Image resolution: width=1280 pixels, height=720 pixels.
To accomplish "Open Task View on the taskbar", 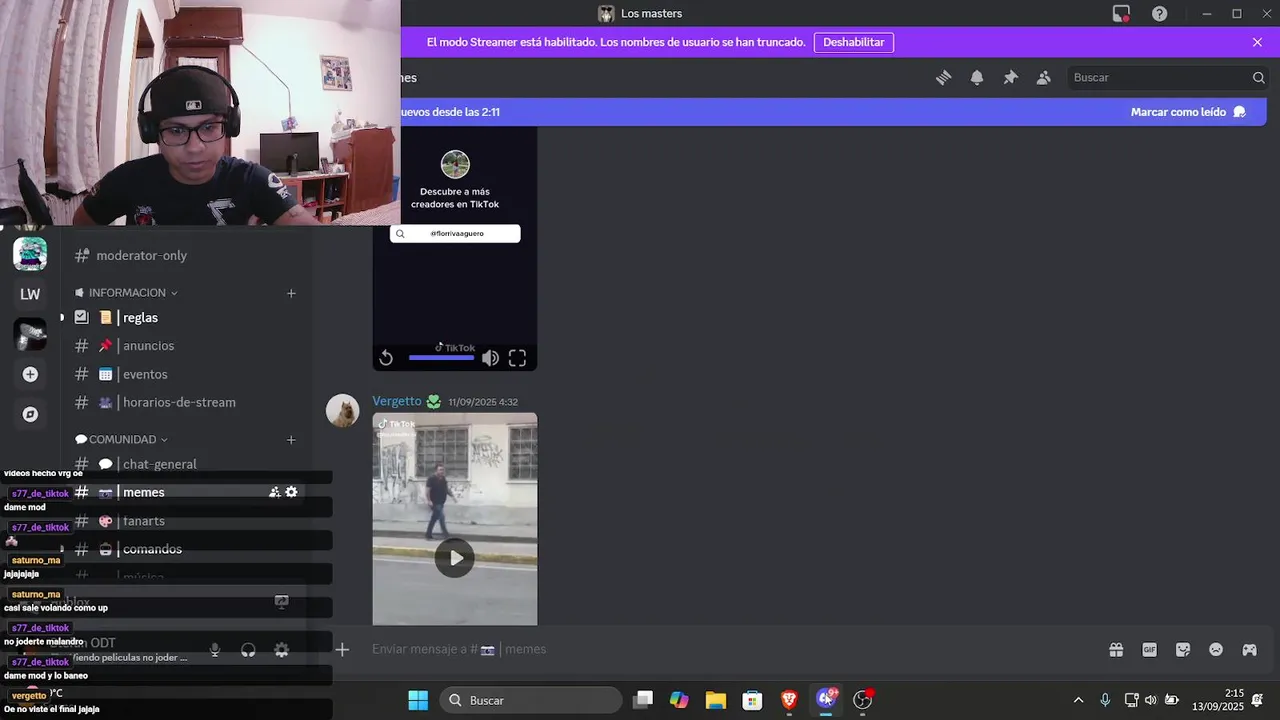I will click(x=643, y=700).
